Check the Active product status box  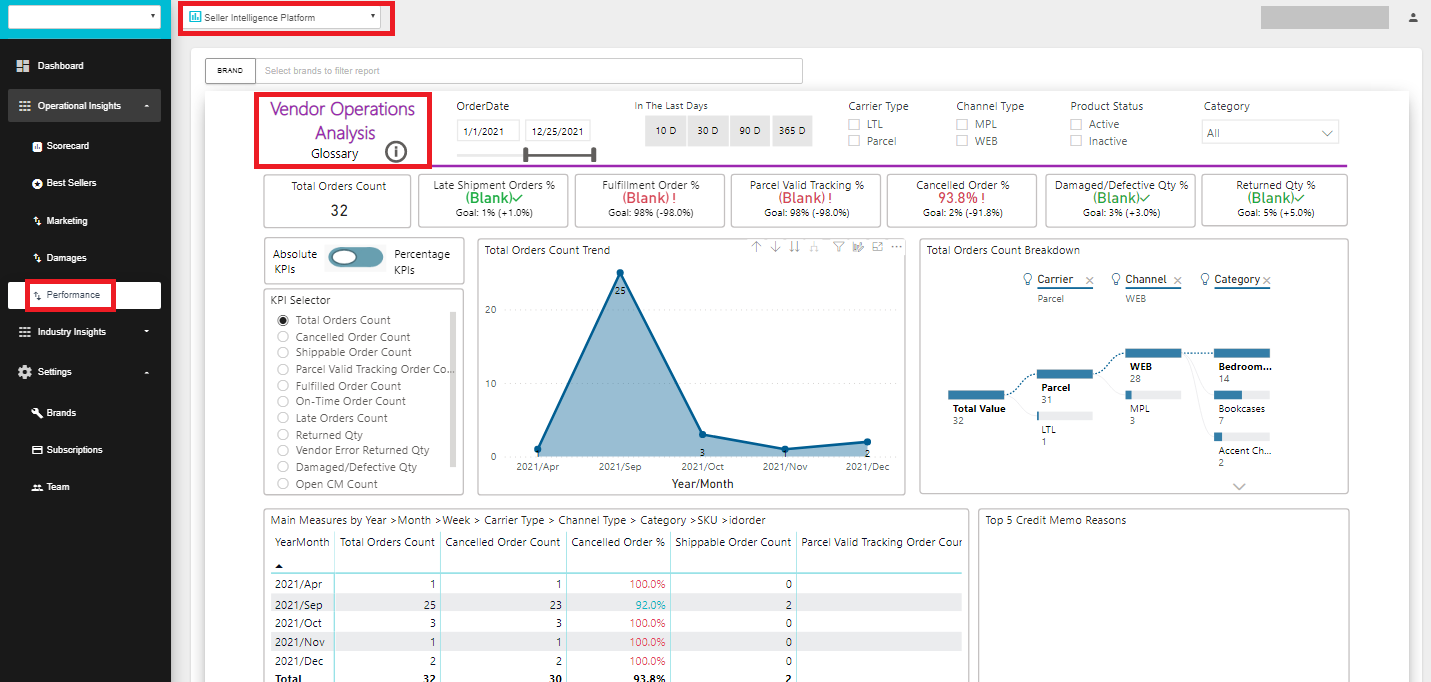tap(1076, 124)
